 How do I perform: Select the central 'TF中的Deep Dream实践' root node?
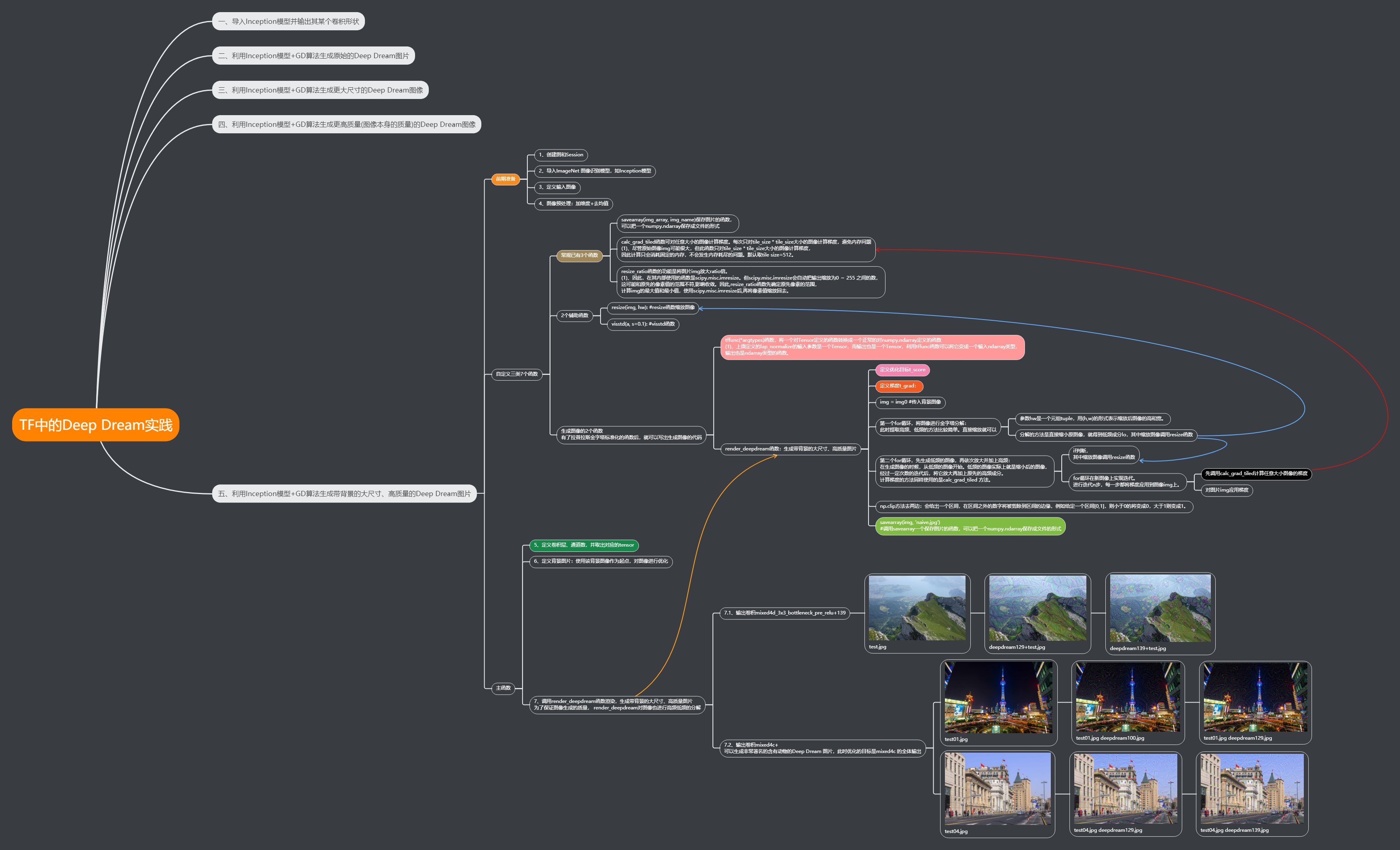(x=95, y=425)
